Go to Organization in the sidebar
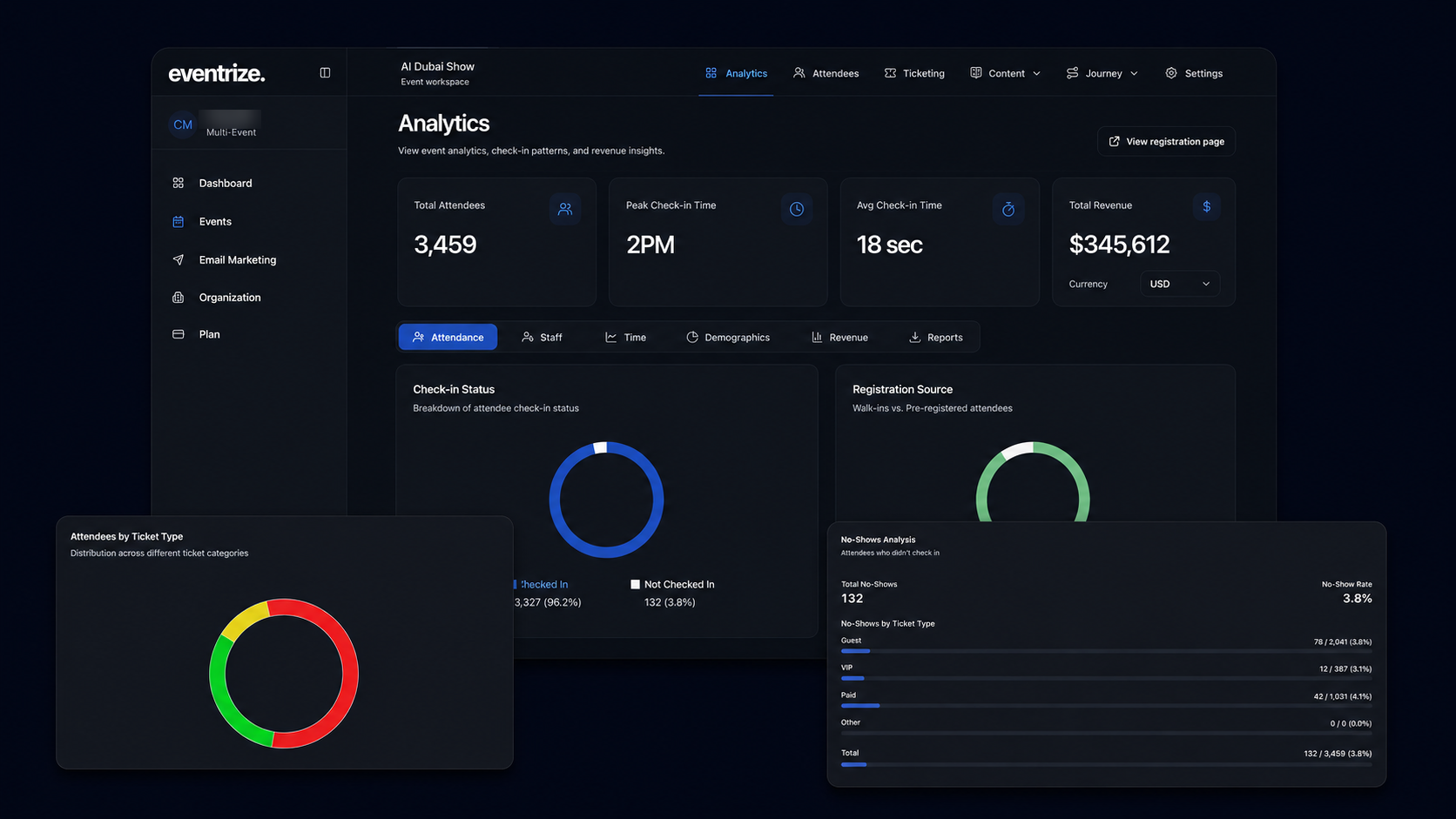 [x=230, y=298]
